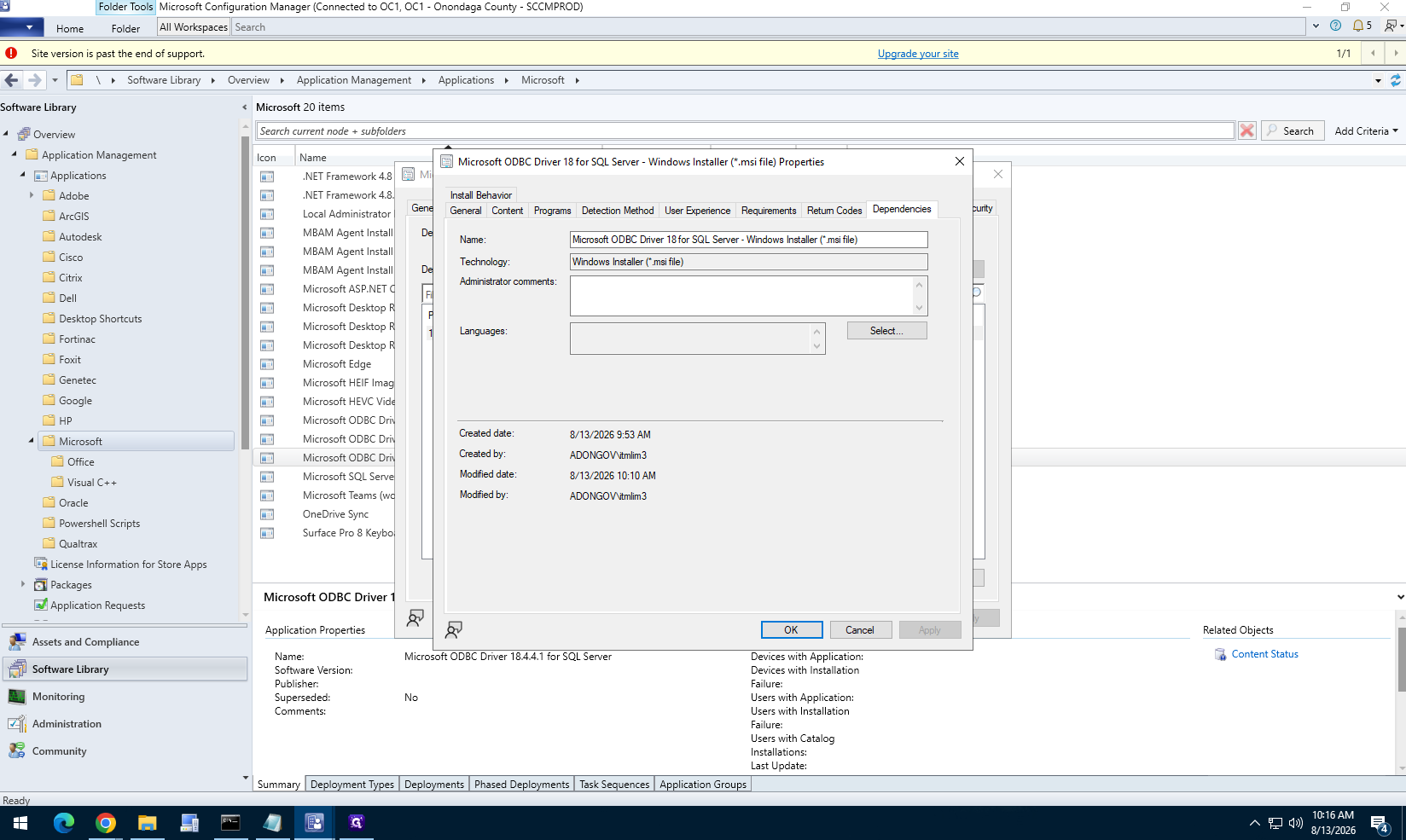The width and height of the screenshot is (1406, 840).
Task: Open the Content Status link
Action: 1264,654
